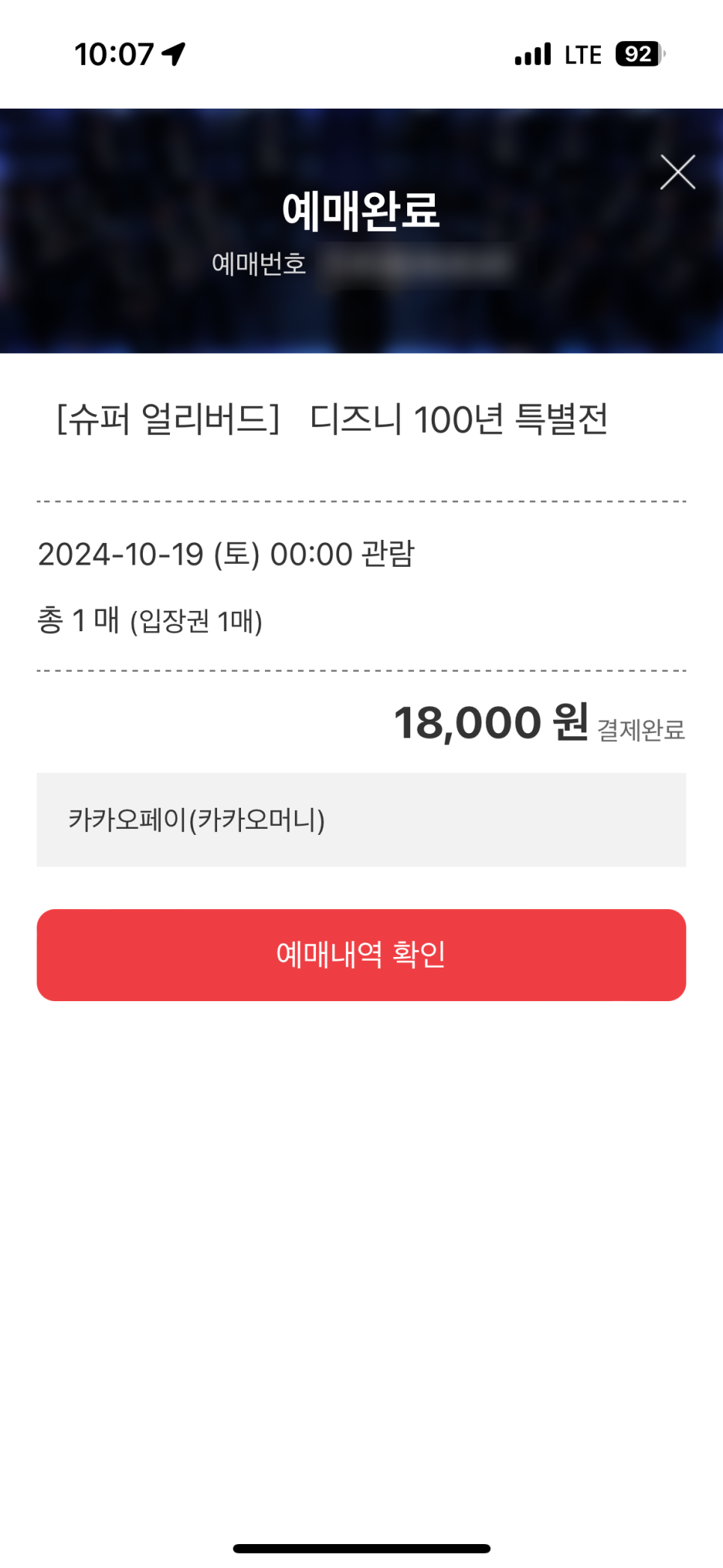723x1568 pixels.
Task: Tap the 18,000 원 price amount
Action: (x=491, y=723)
